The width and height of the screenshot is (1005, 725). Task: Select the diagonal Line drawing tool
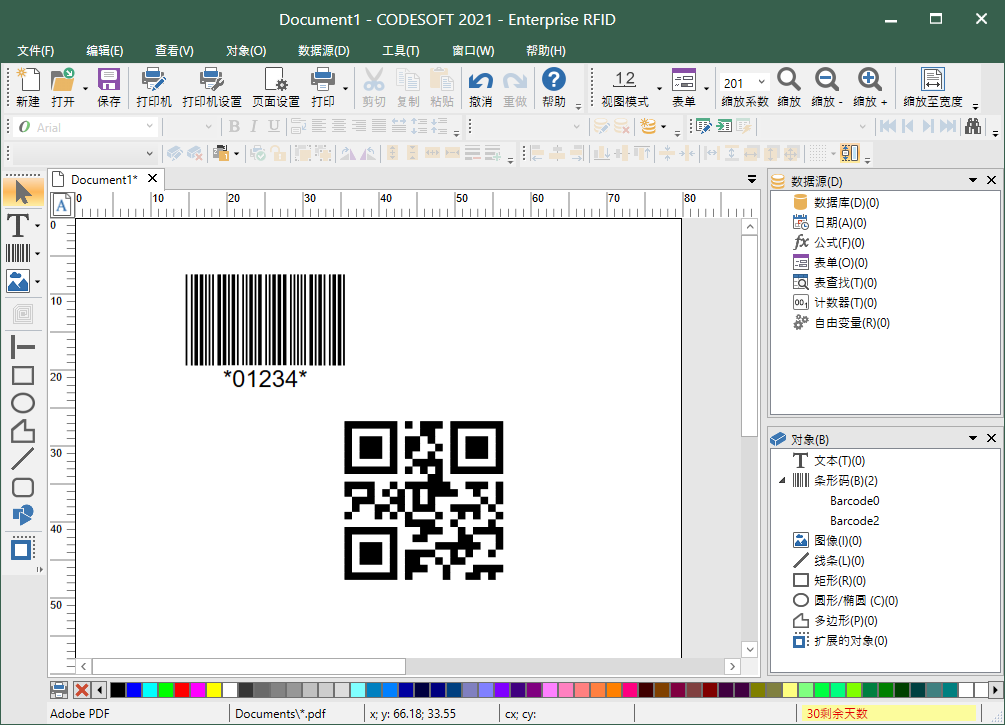tap(23, 459)
